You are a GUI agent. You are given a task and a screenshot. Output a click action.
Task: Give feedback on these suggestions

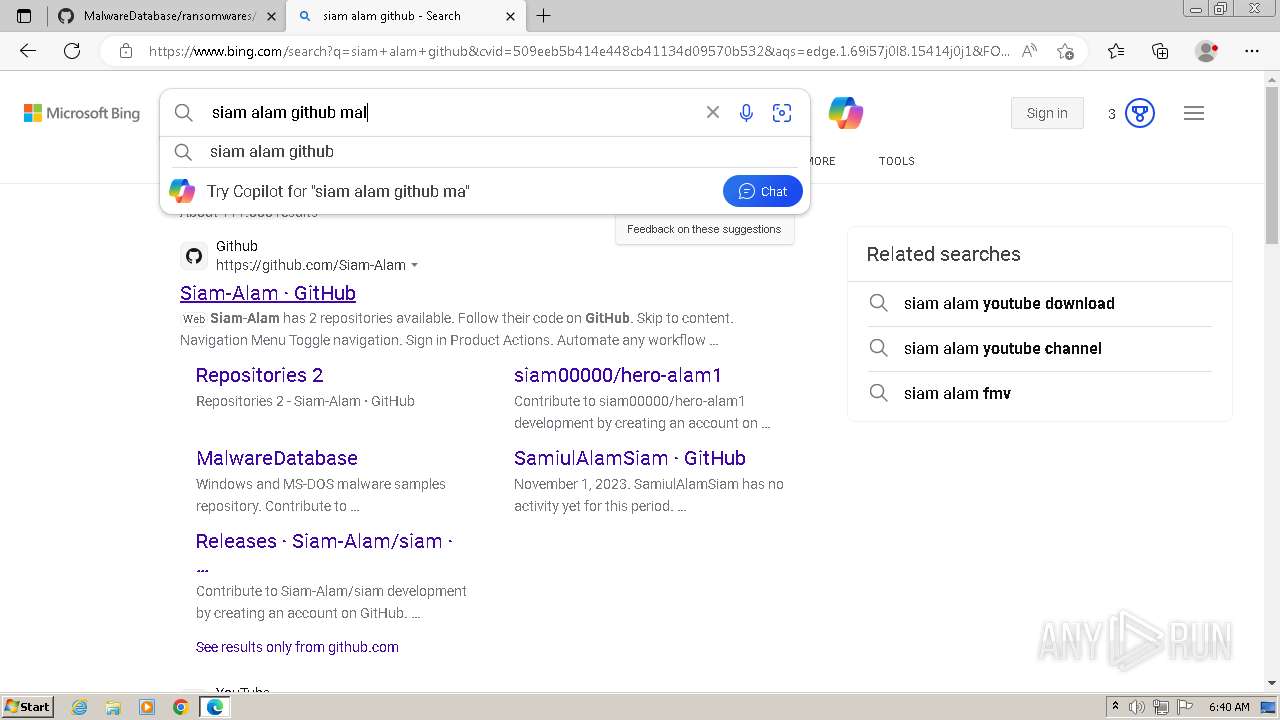click(x=704, y=229)
